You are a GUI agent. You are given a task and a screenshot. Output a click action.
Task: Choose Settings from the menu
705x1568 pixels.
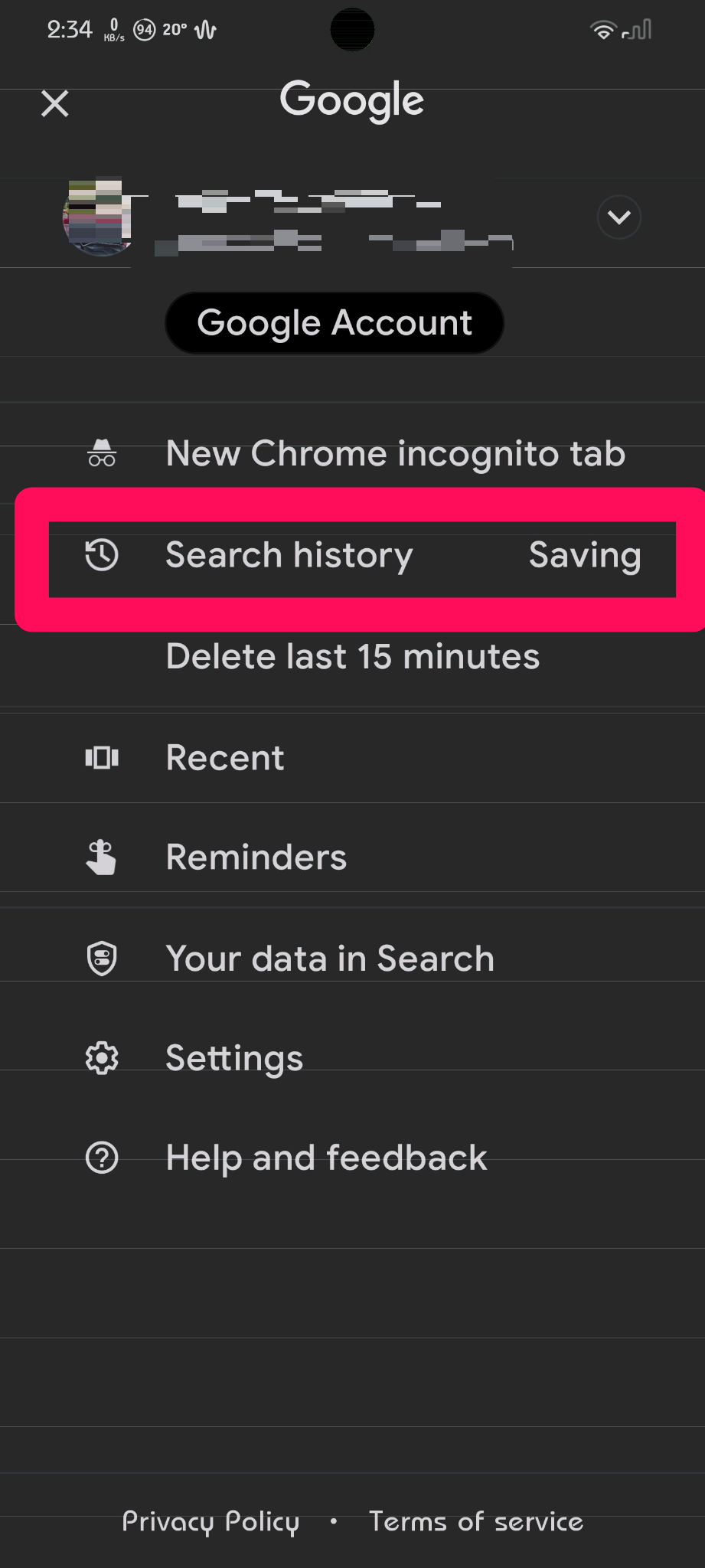(233, 1057)
